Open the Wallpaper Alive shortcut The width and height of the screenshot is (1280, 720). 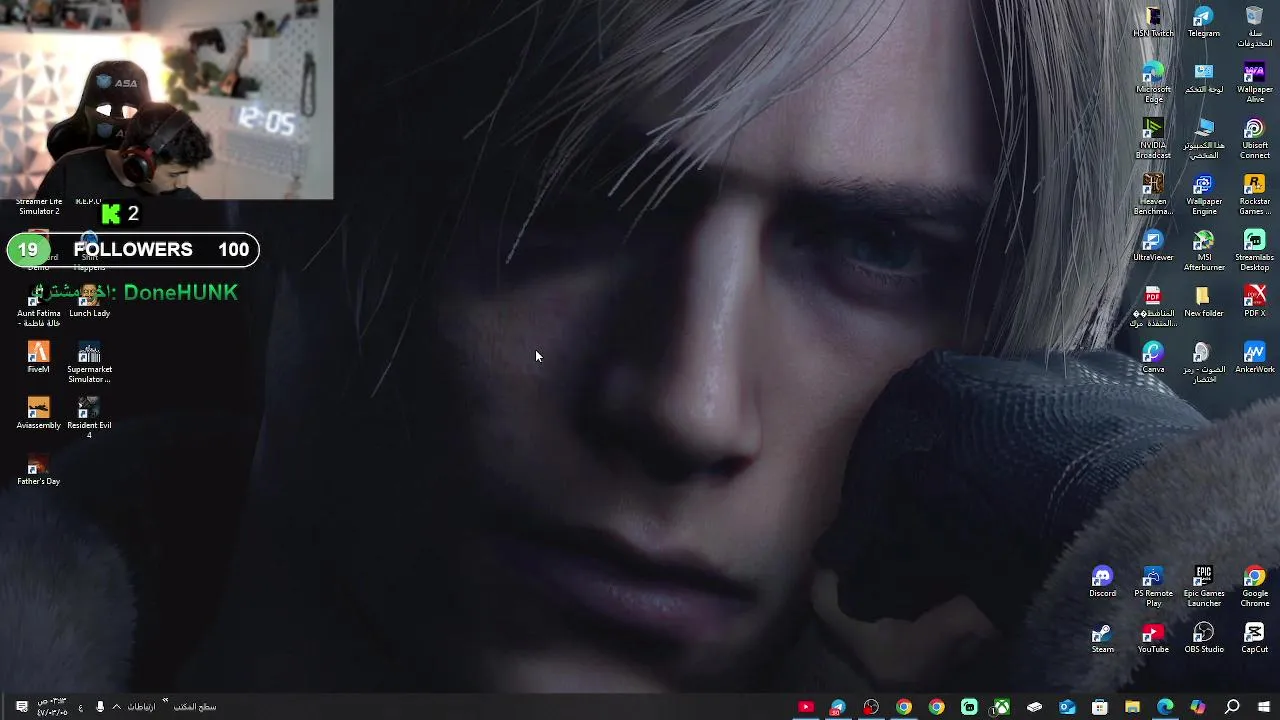point(1254,82)
